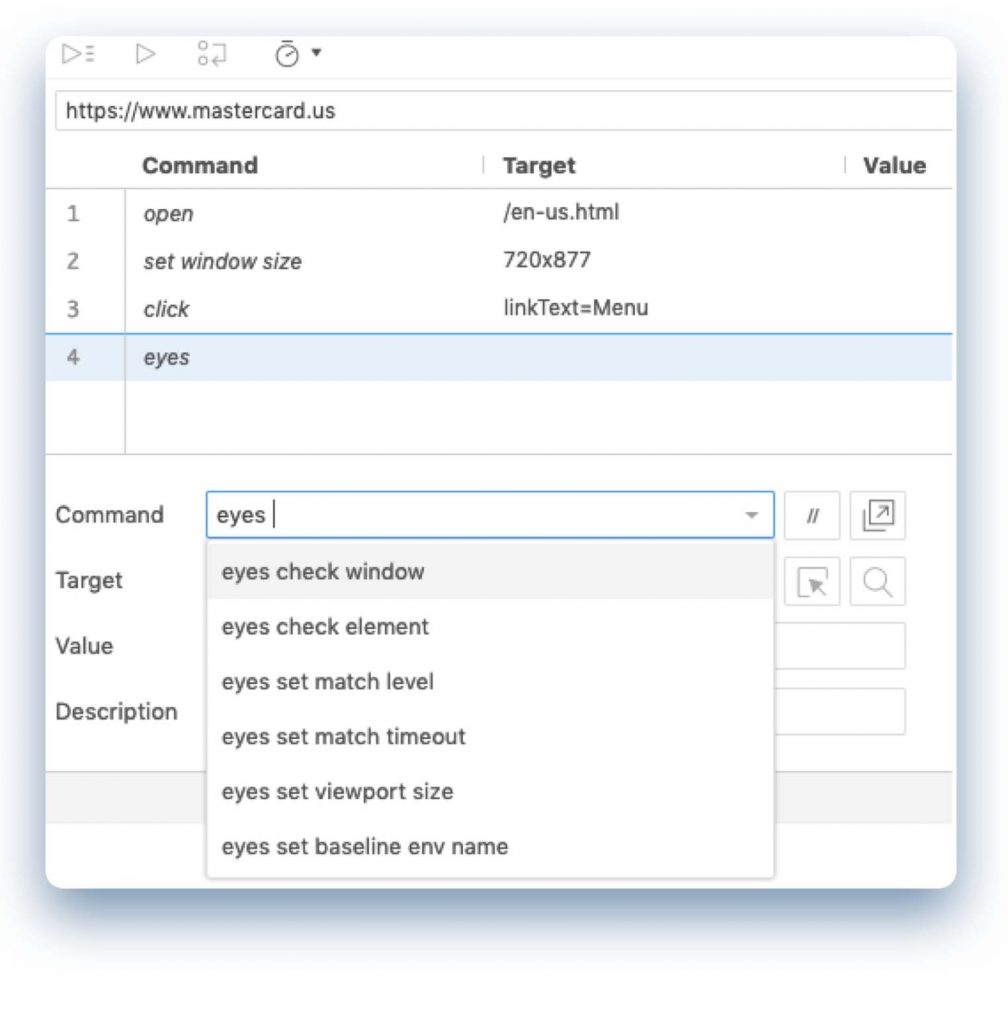The height and width of the screenshot is (1024, 1008).
Task: Click the step over command icon
Action: 211,54
